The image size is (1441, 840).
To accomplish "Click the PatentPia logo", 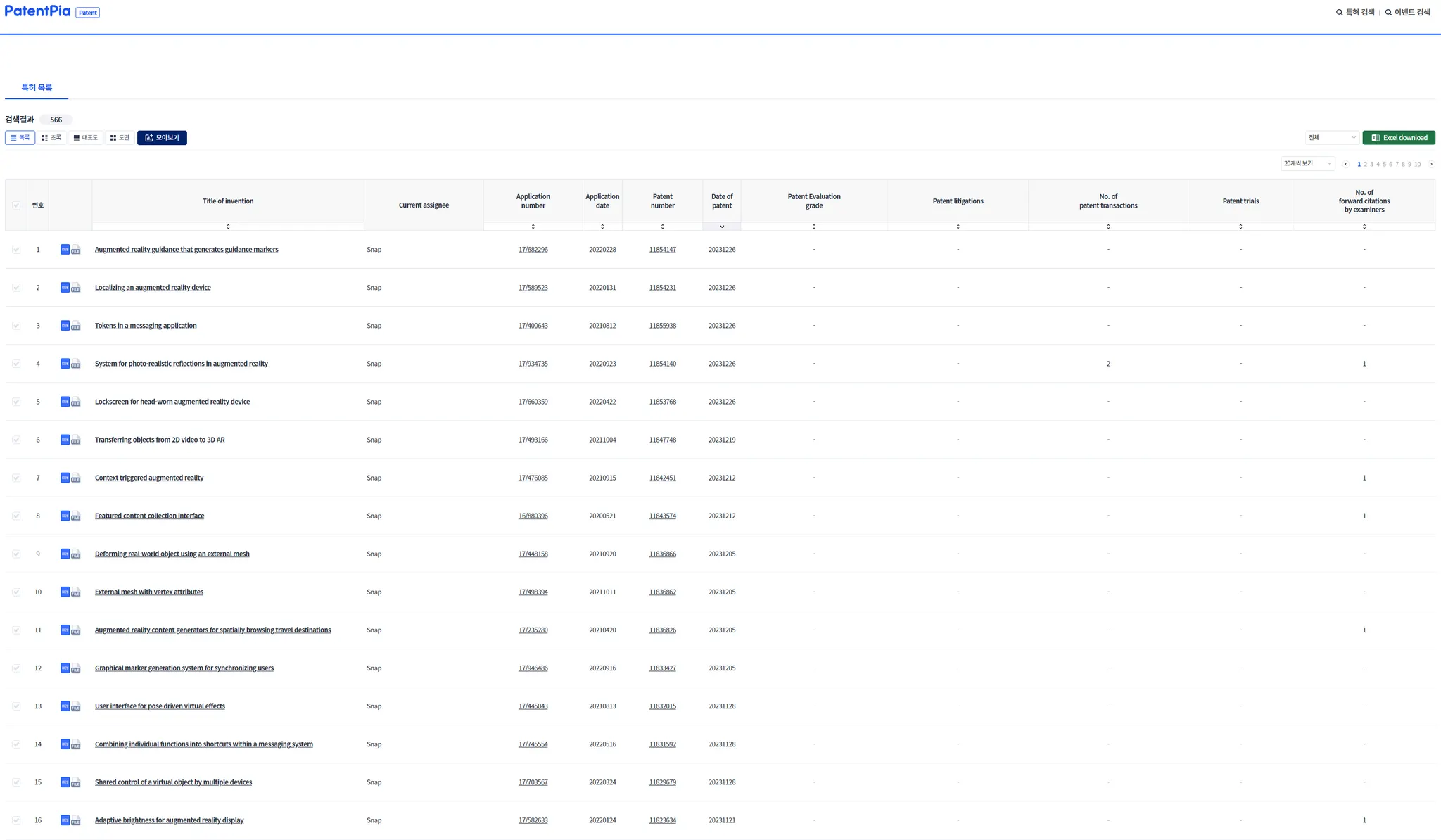I will click(37, 11).
